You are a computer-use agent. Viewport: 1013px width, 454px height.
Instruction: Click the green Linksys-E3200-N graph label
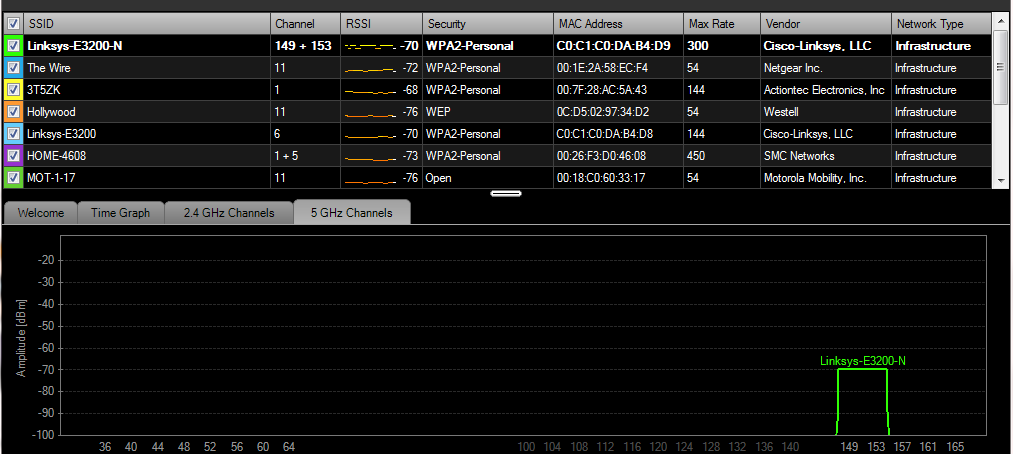862,361
